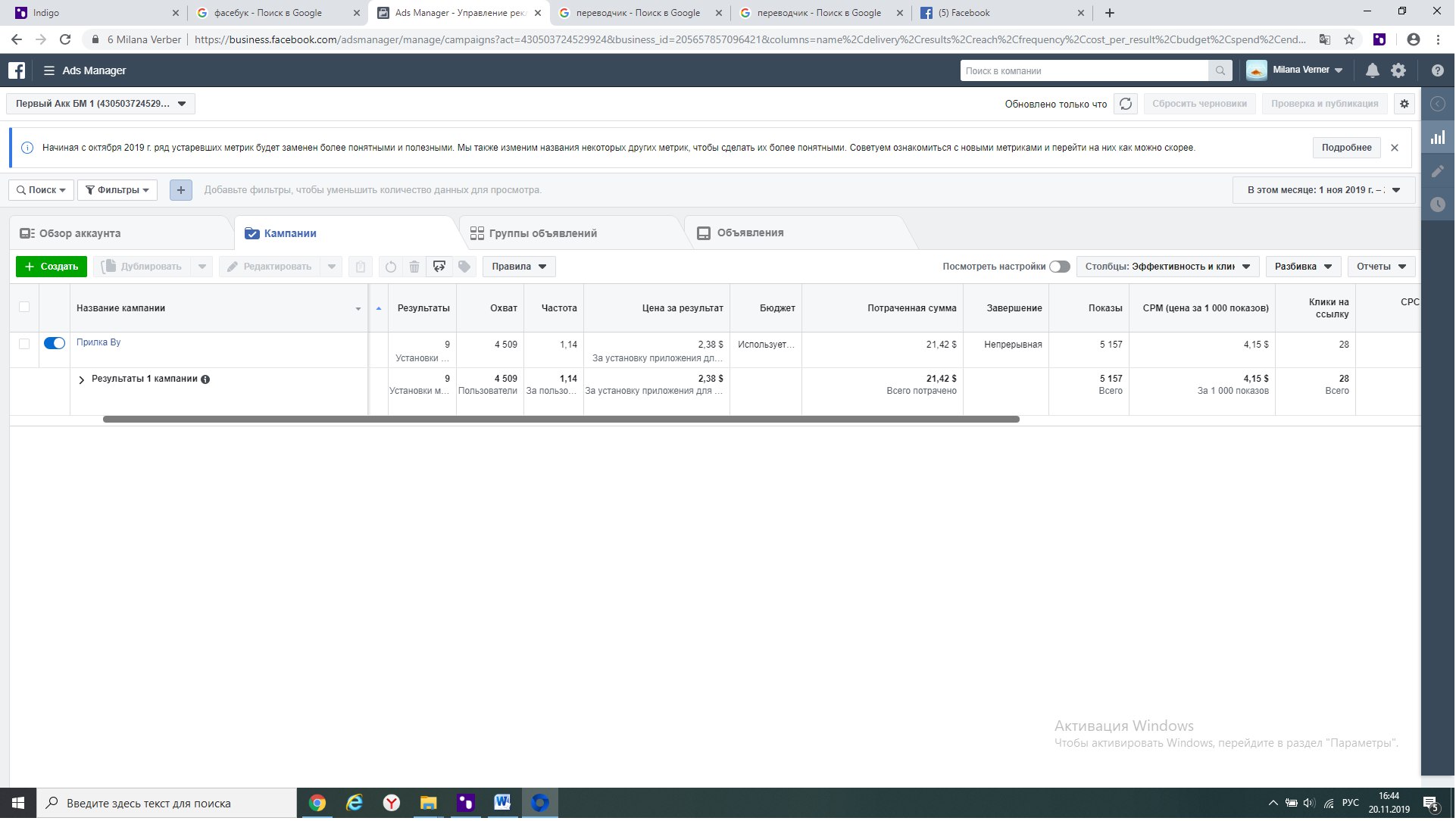Viewport: 1456px width, 821px height.
Task: Switch to the Indigo browser tab
Action: click(96, 13)
